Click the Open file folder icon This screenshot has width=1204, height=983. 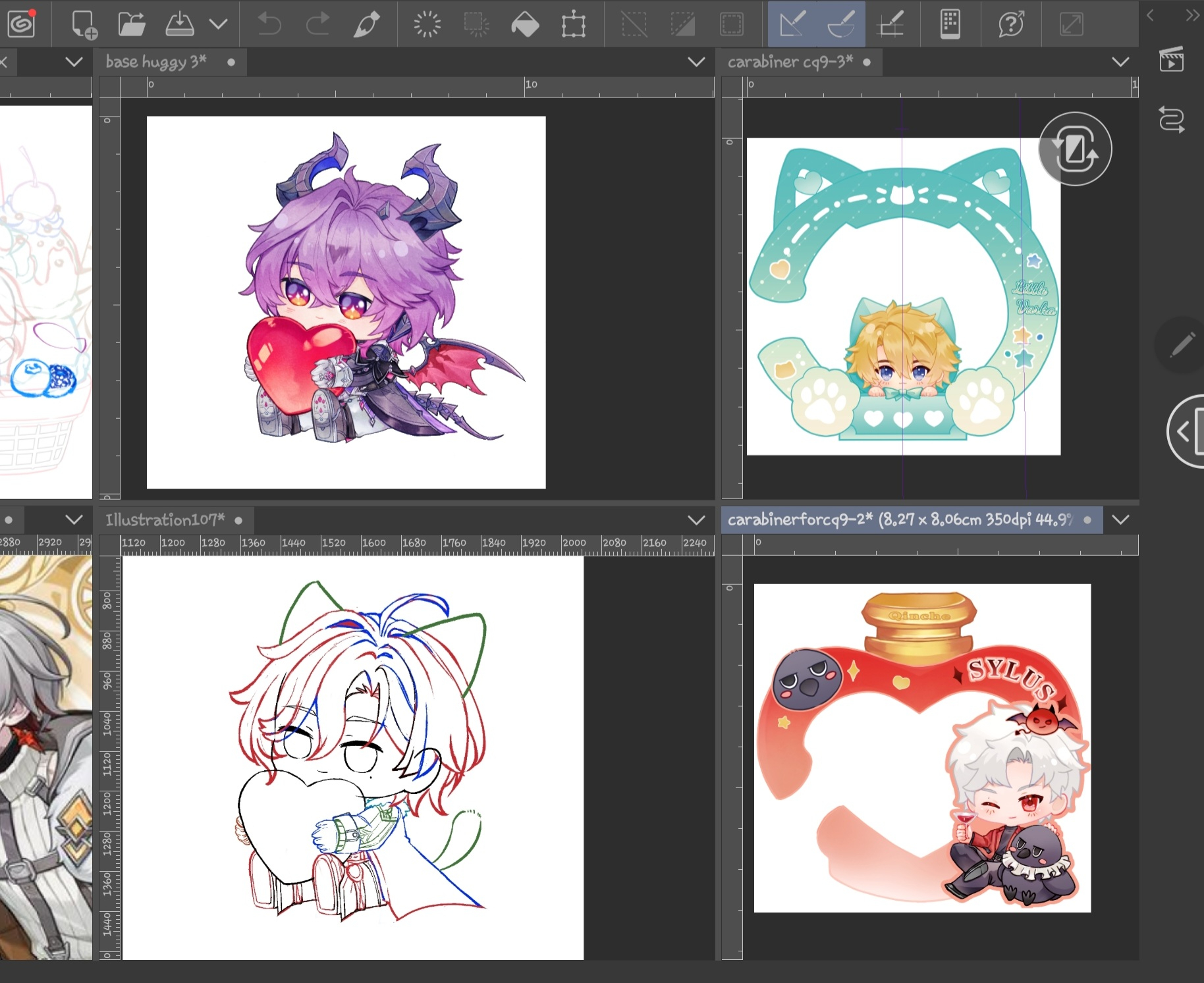tap(132, 24)
